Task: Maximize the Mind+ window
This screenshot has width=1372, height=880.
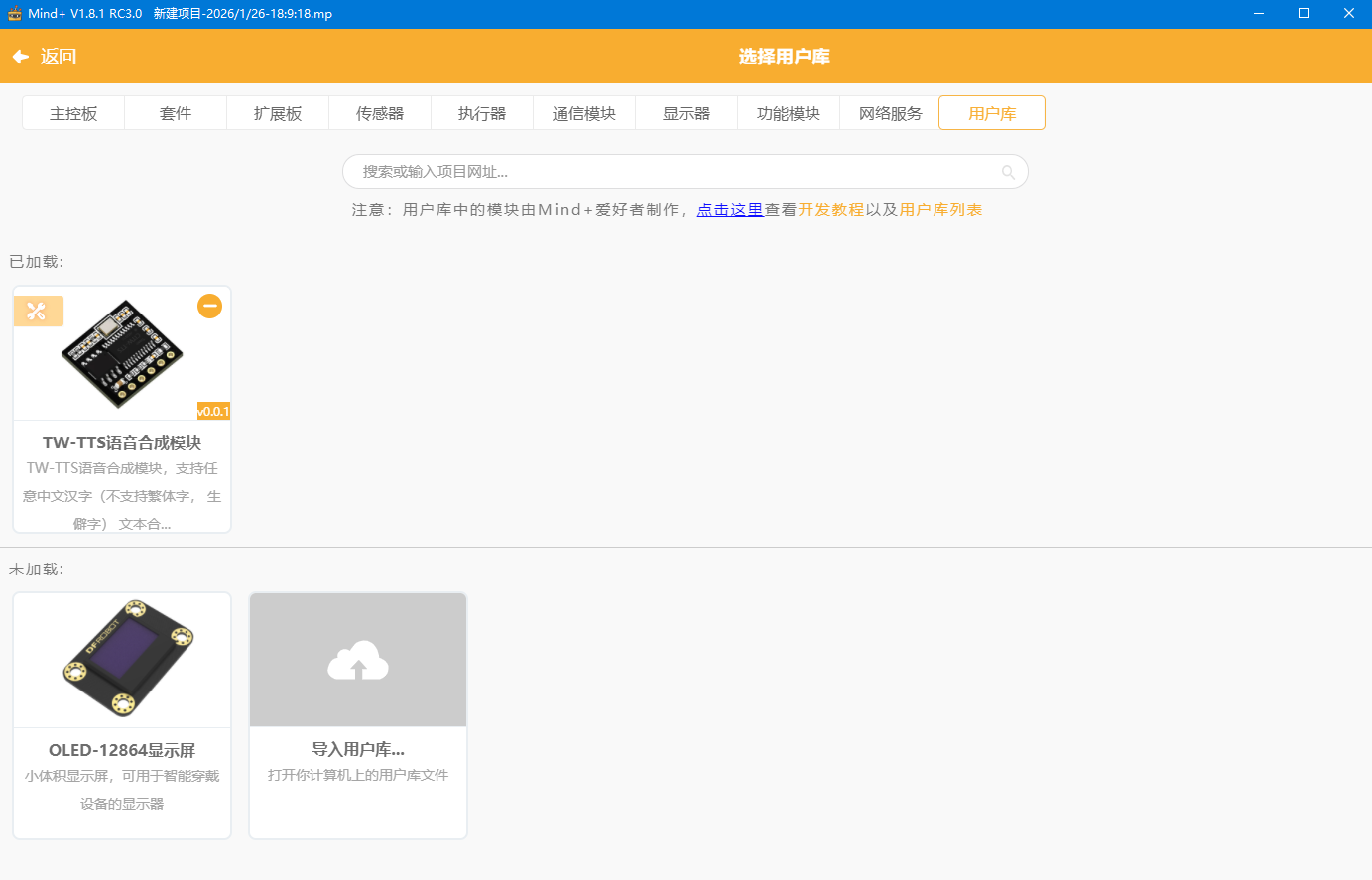Action: pyautogui.click(x=1304, y=14)
